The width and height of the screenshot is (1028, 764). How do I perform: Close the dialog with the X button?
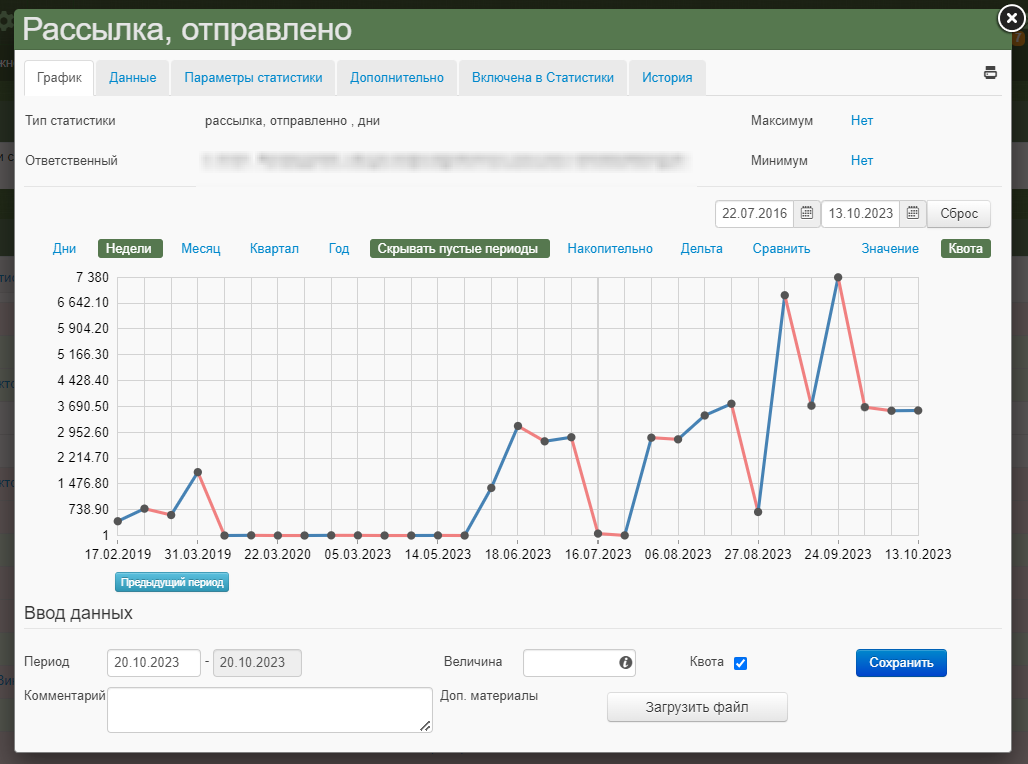point(1012,19)
